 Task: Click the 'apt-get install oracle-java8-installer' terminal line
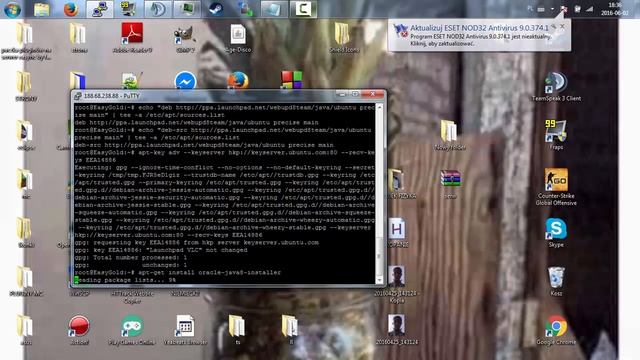coord(209,272)
